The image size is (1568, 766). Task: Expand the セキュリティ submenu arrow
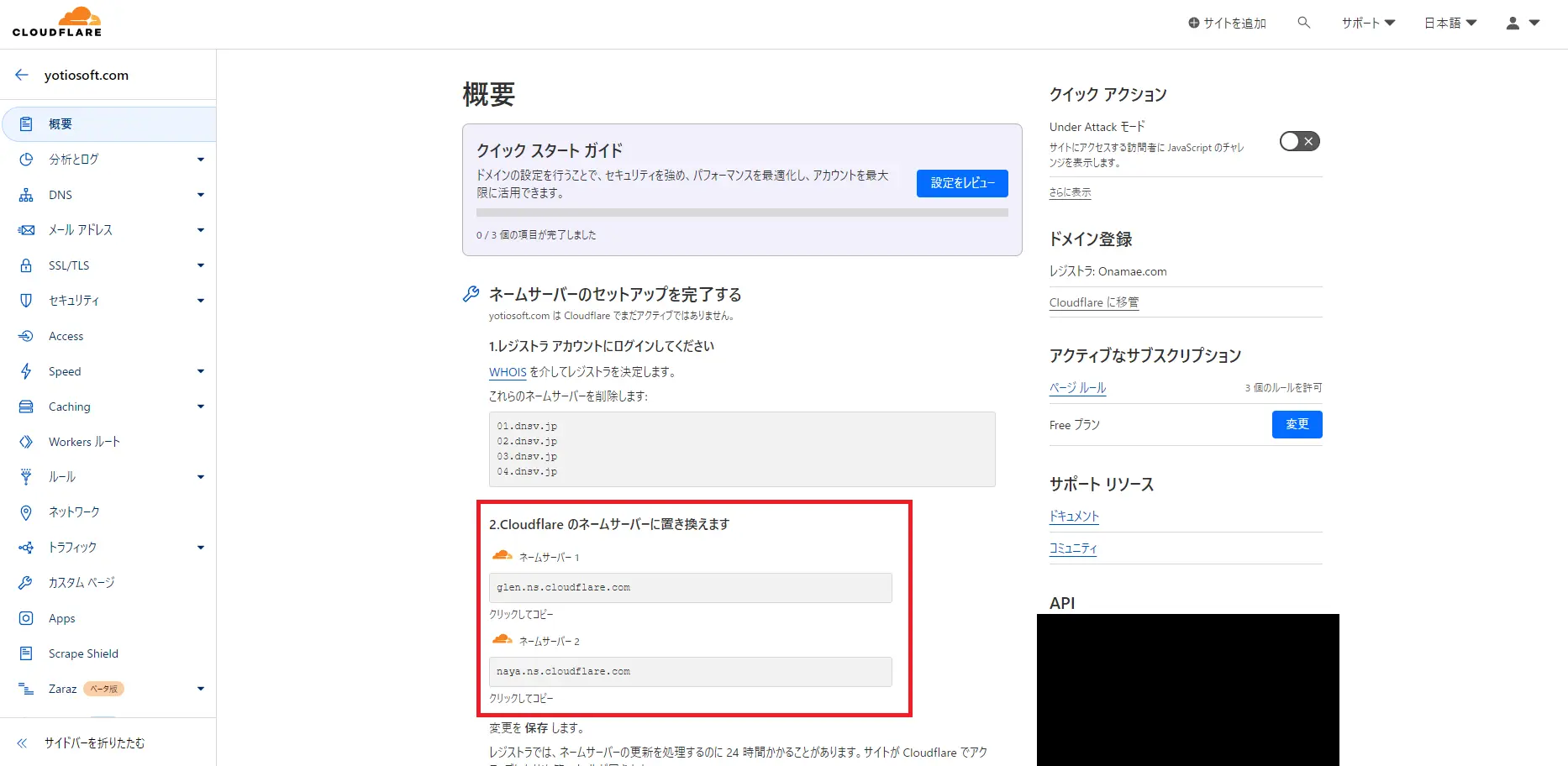tap(201, 301)
